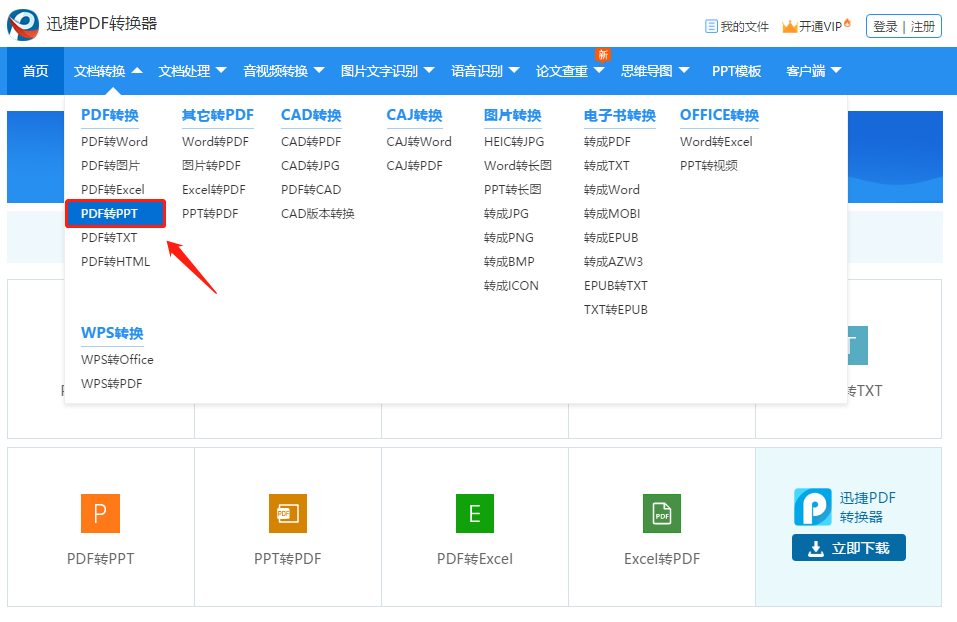Choose 图片转PDF in menu
Viewport: 957px width, 622px height.
click(211, 165)
